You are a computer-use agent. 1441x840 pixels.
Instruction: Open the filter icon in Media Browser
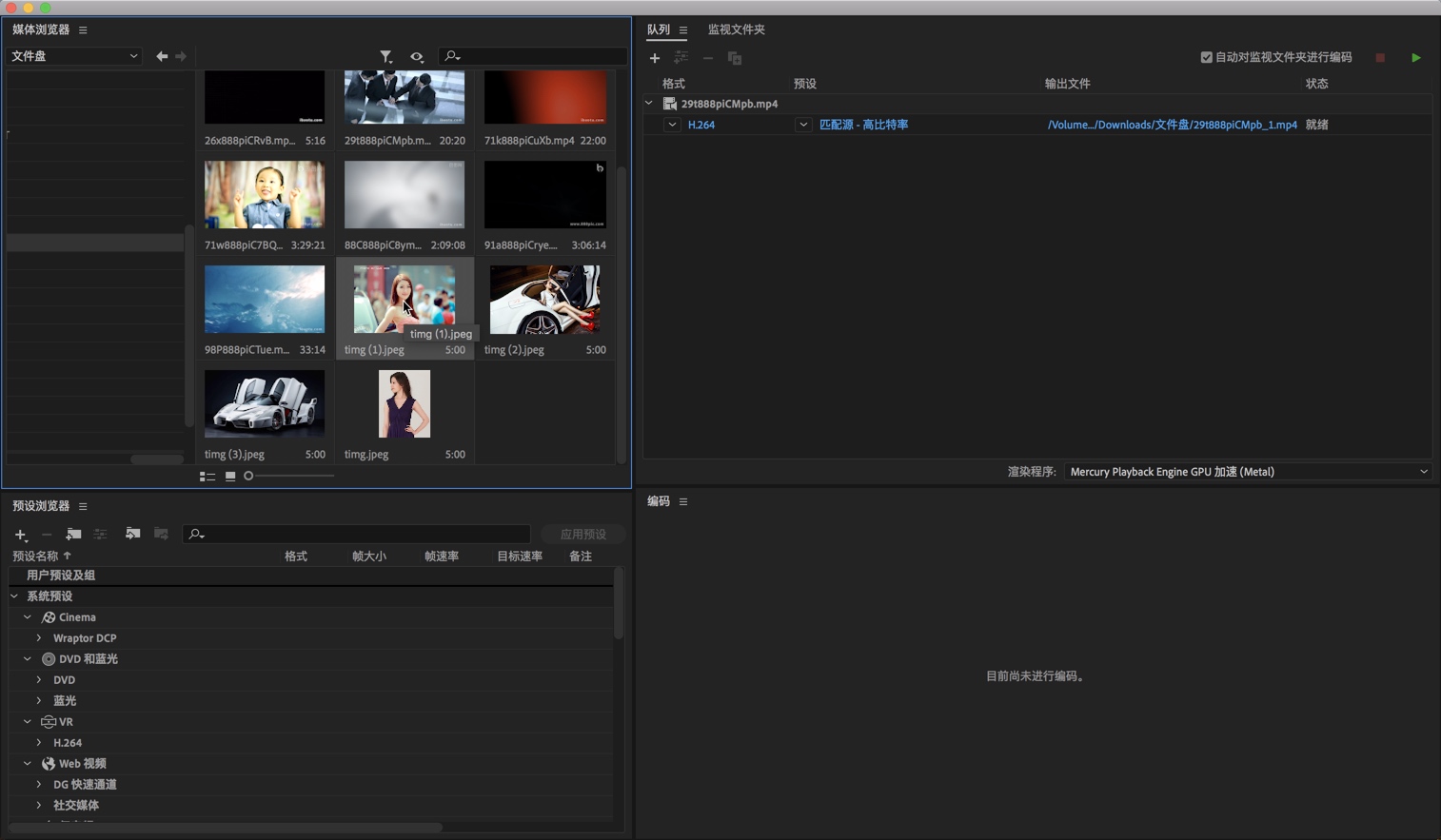[387, 56]
